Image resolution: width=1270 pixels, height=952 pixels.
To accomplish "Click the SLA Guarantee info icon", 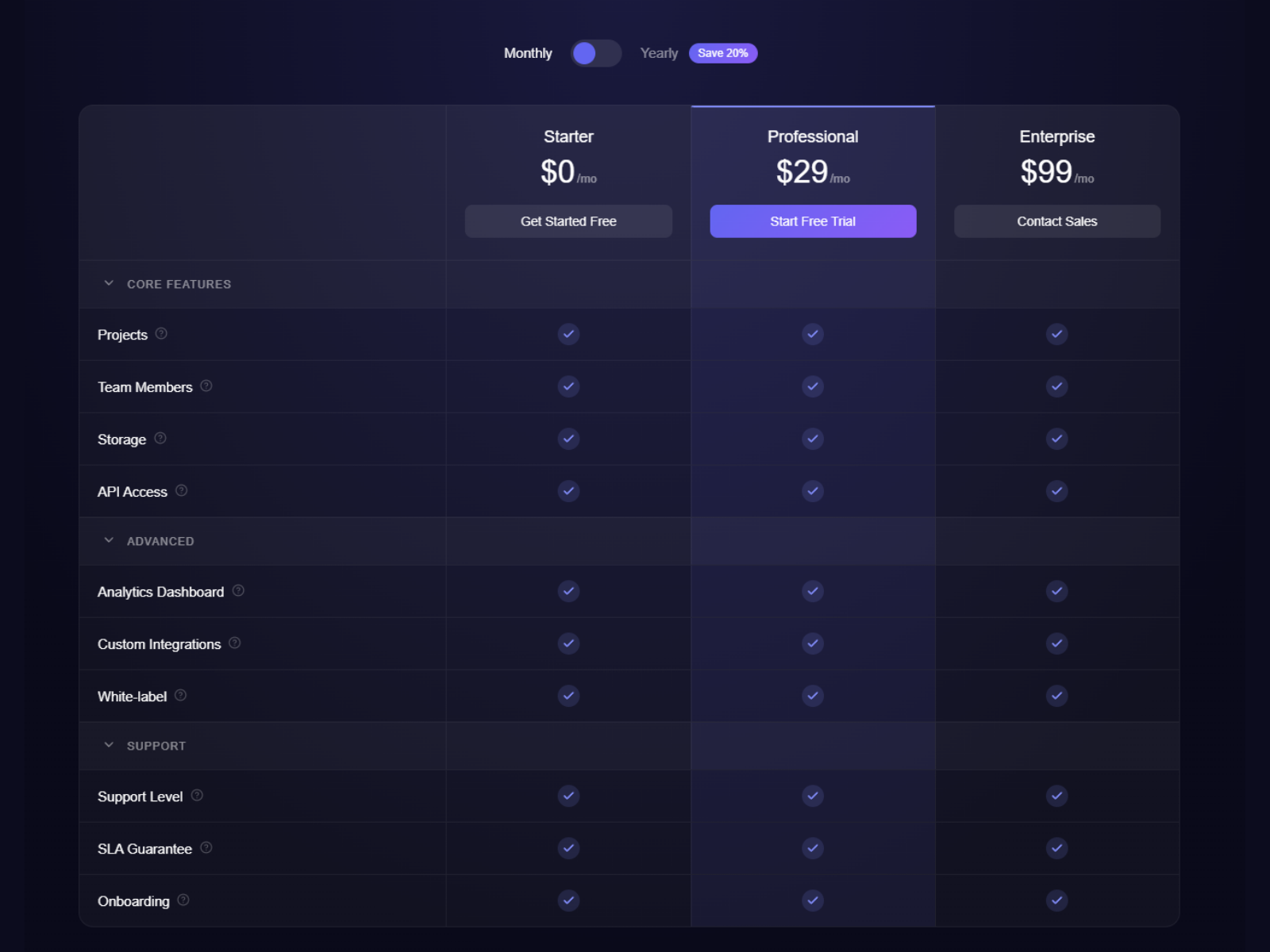I will tap(206, 848).
